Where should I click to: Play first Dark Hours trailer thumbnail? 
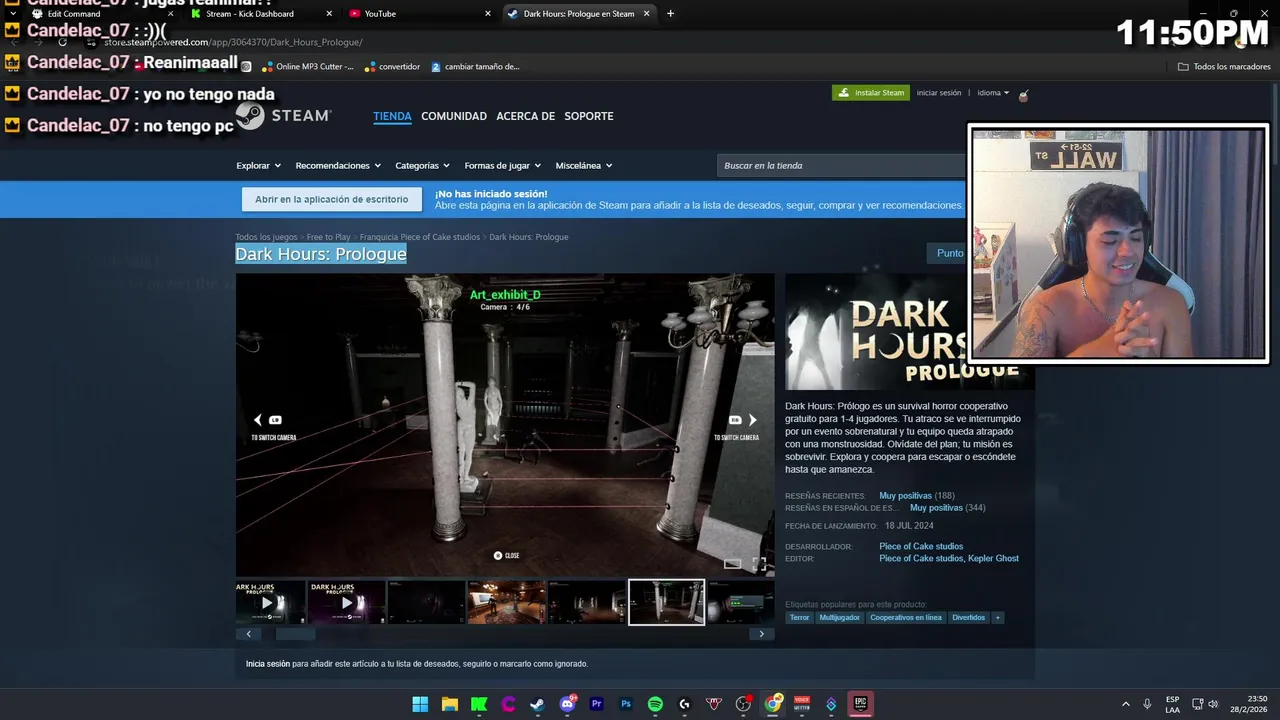coord(270,602)
